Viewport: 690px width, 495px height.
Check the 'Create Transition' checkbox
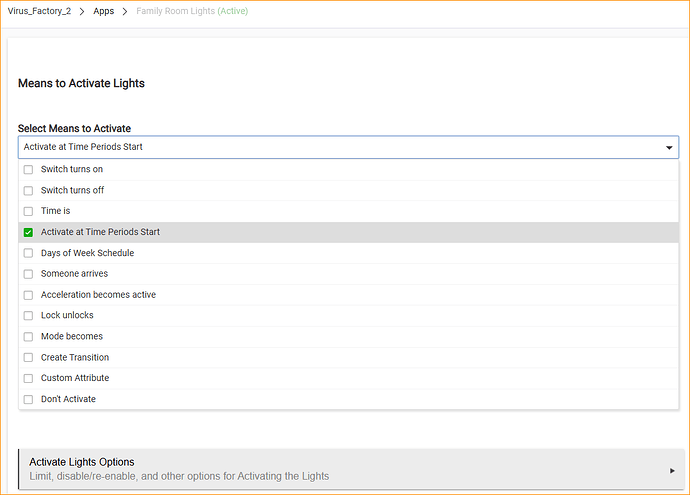tap(28, 358)
